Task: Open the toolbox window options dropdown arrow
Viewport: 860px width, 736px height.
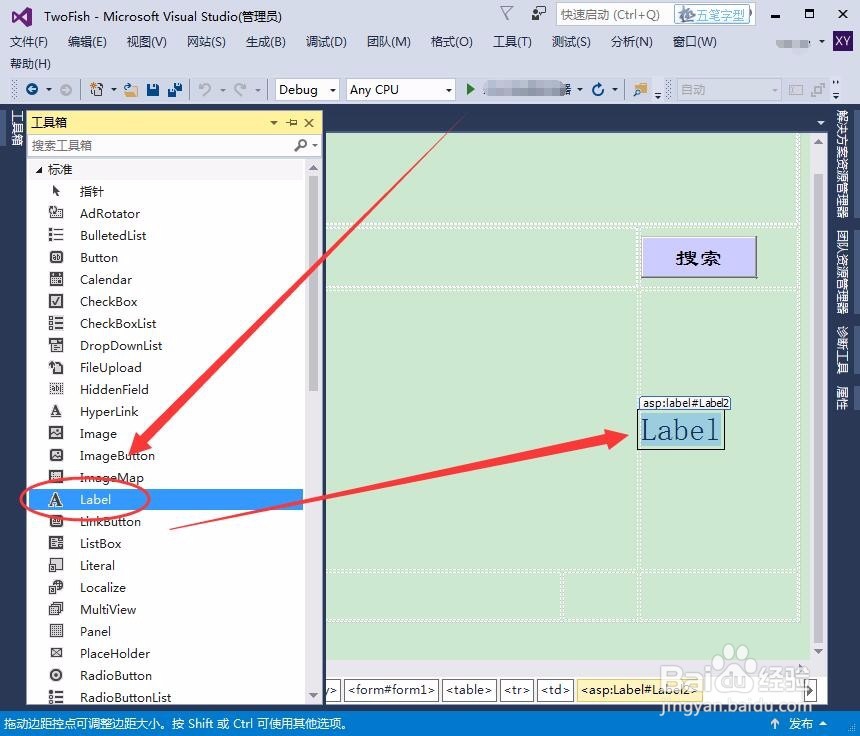Action: point(274,123)
